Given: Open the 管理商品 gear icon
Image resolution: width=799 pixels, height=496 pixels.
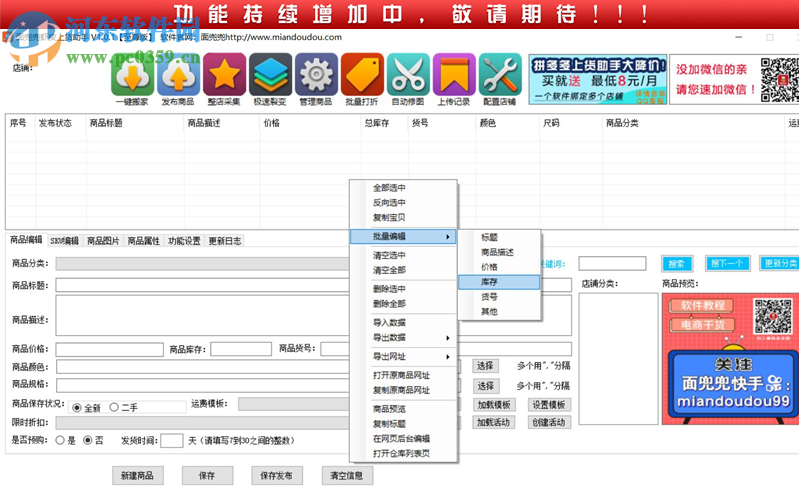Looking at the screenshot, I should [316, 74].
